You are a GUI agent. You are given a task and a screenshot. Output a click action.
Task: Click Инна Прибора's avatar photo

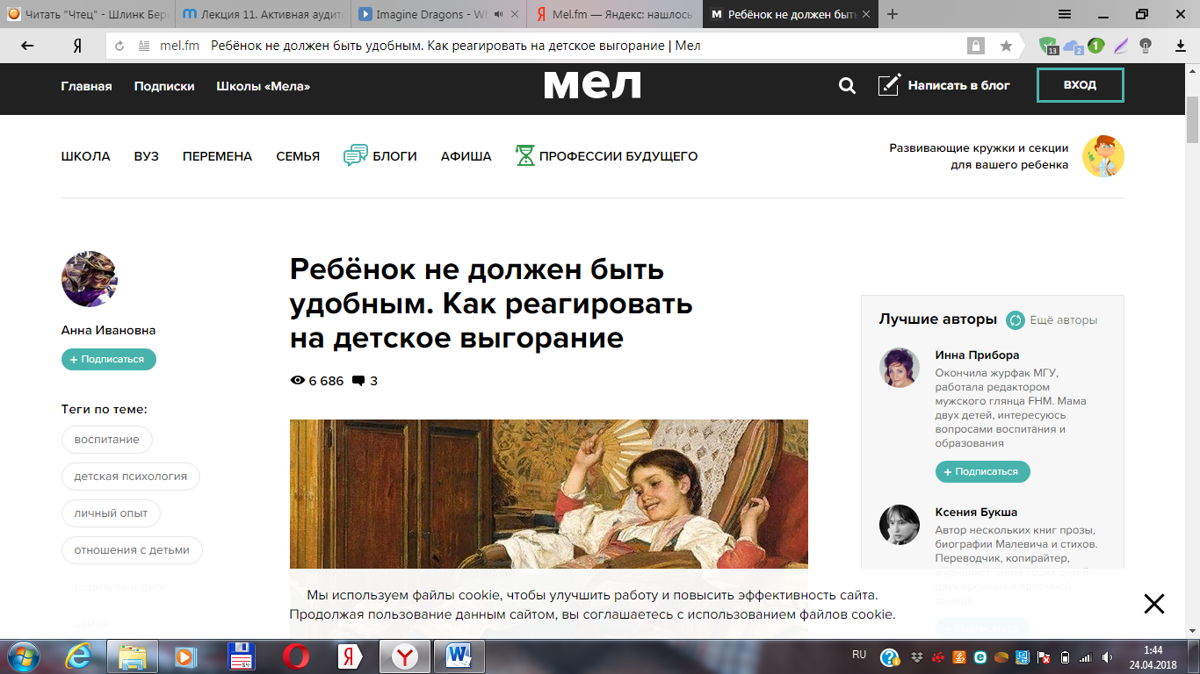899,367
